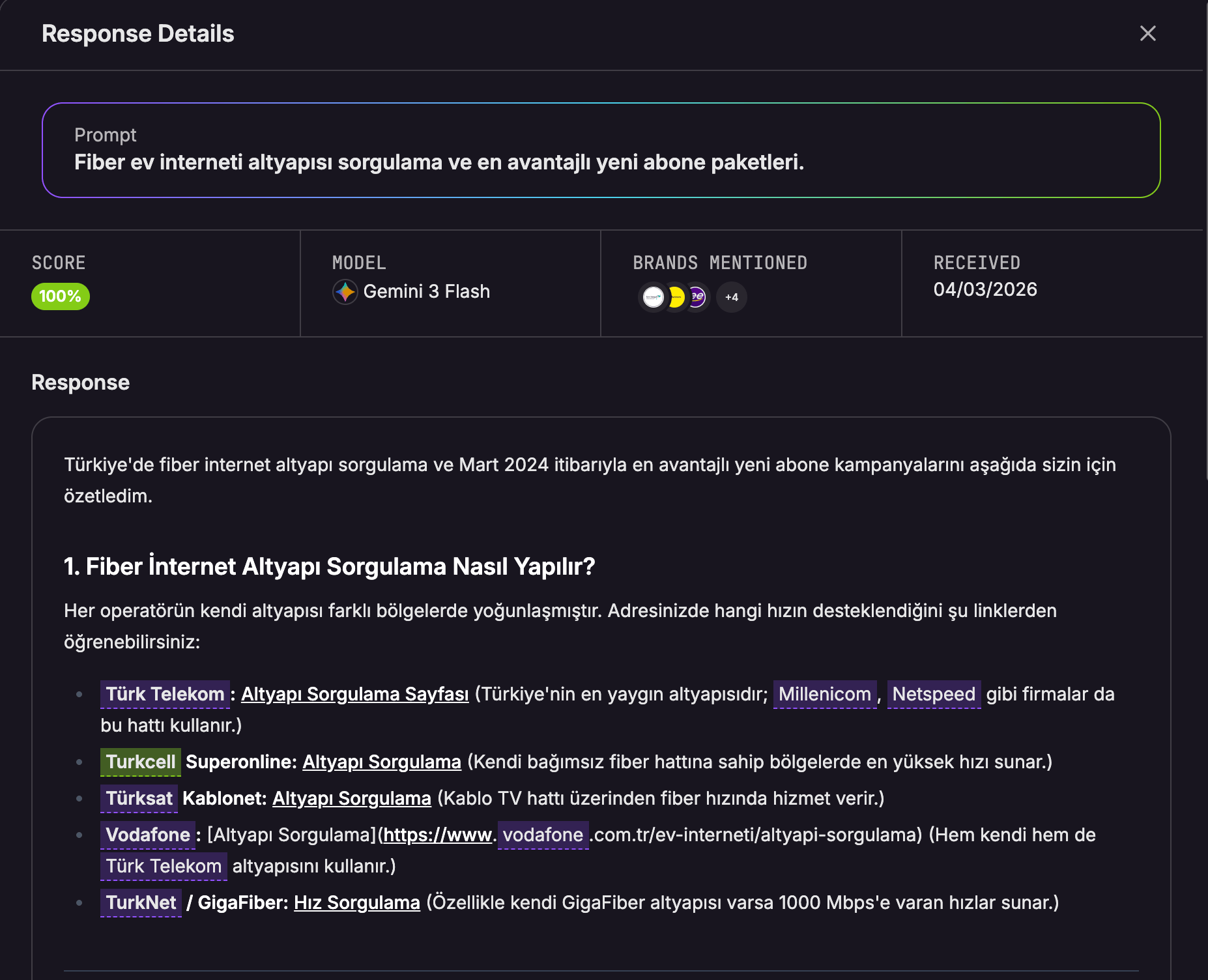
Task: Open the Altyapı Sorgulama Sayfası link
Action: click(354, 694)
